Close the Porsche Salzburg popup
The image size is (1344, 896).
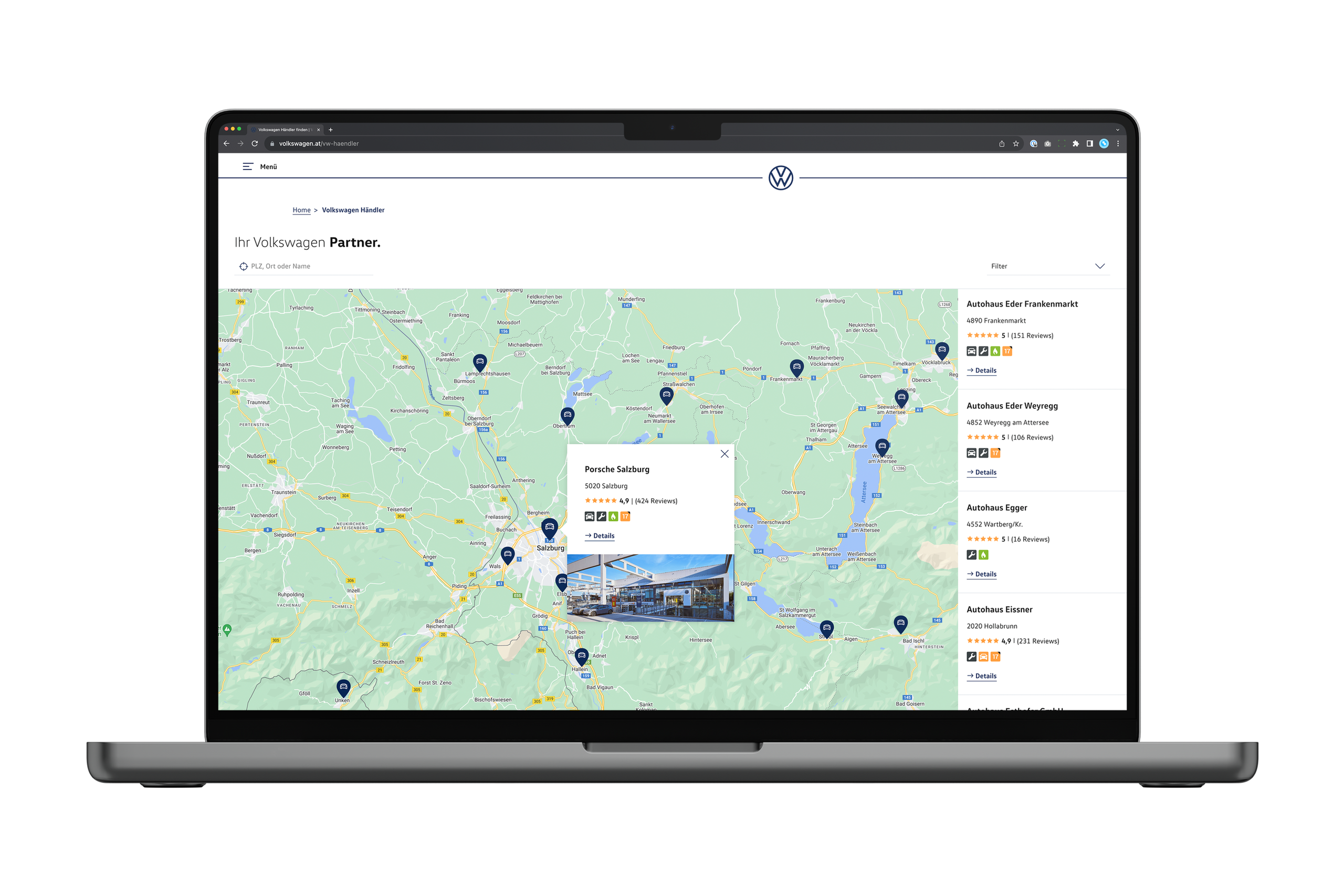(x=724, y=454)
